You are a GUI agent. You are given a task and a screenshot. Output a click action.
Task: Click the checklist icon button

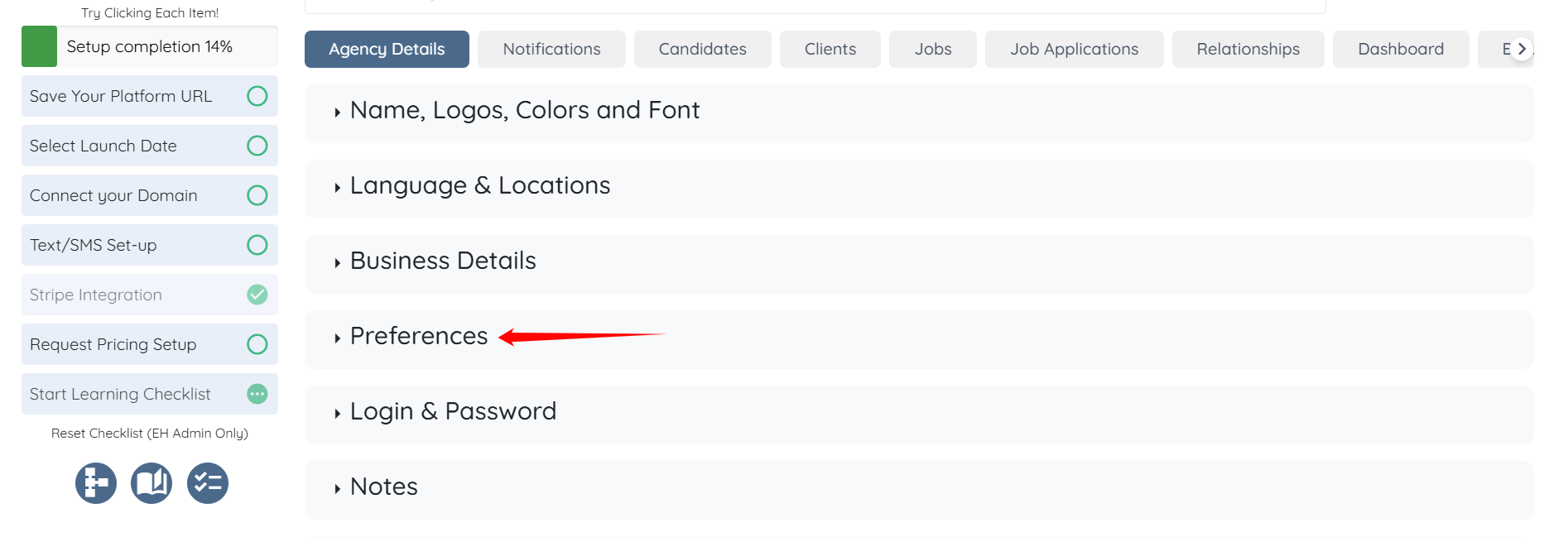coord(207,483)
